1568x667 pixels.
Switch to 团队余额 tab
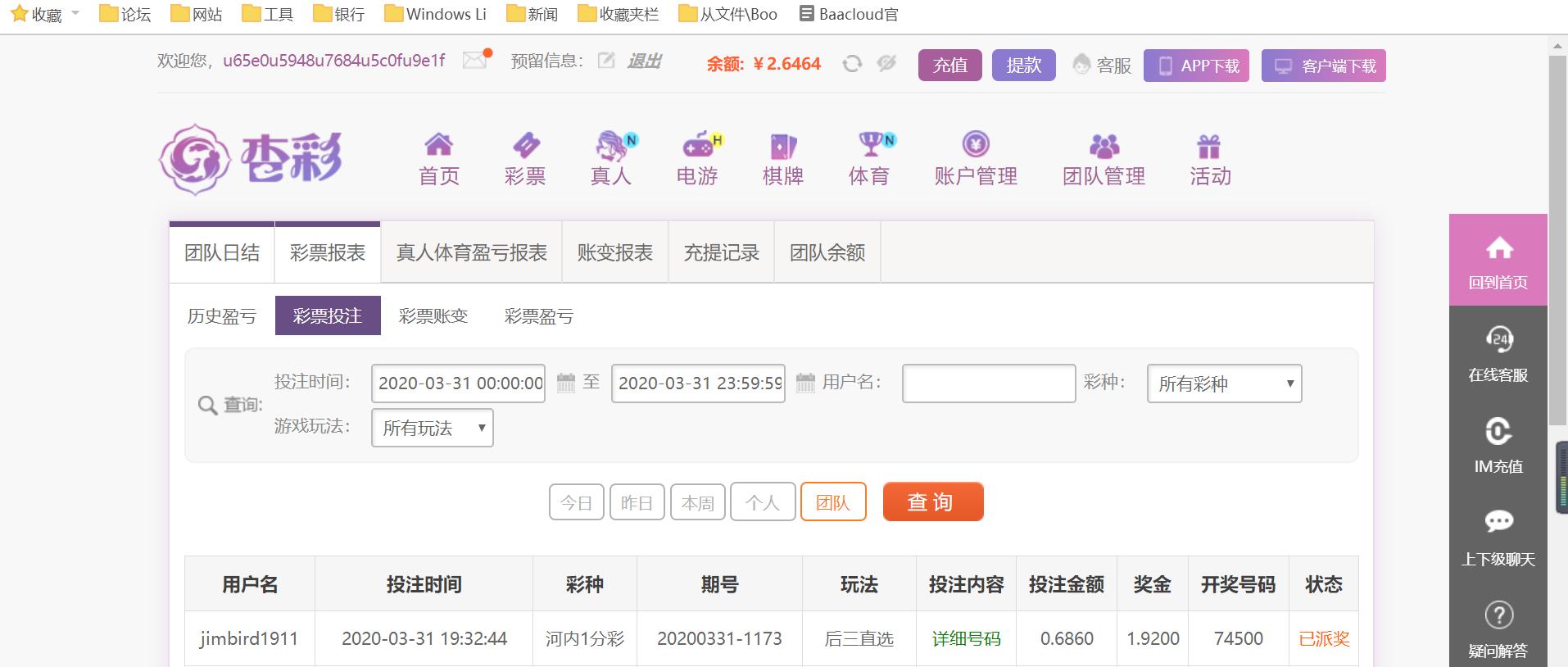[827, 252]
